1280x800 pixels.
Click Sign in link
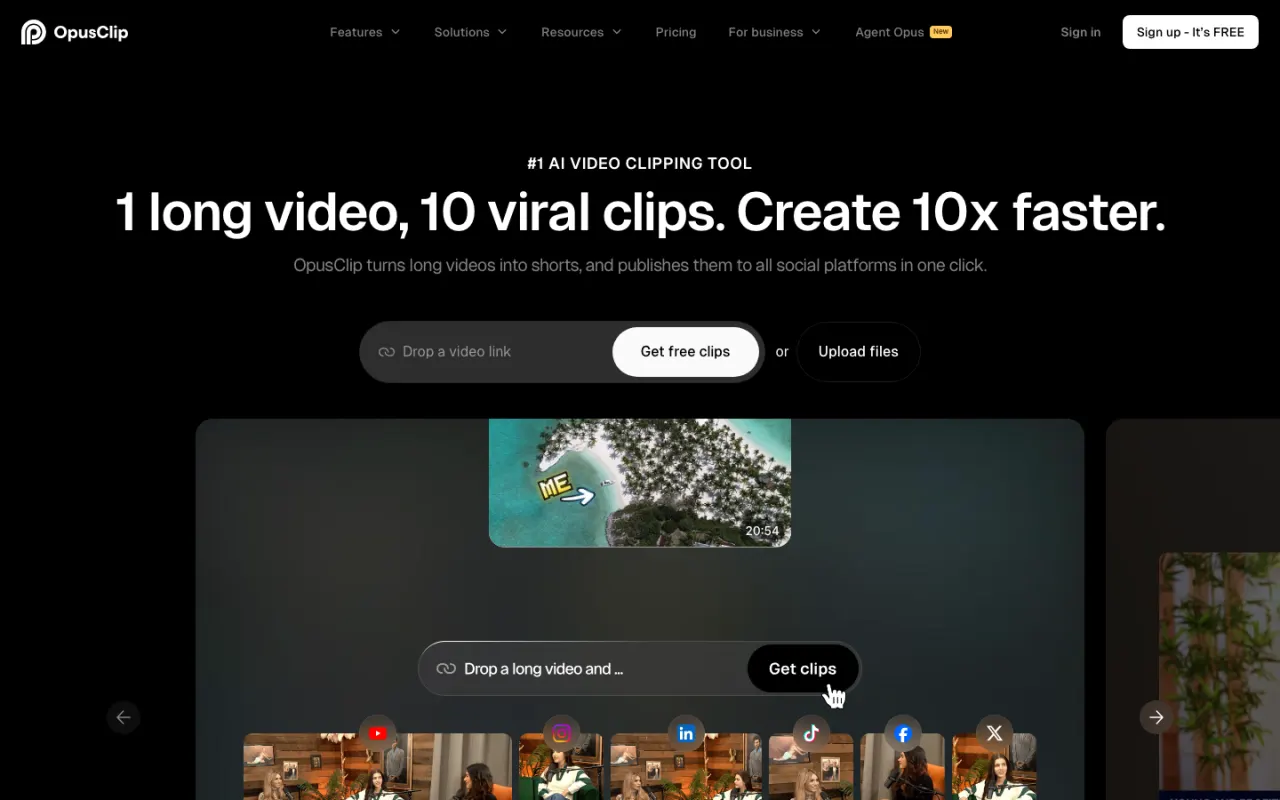pos(1080,32)
